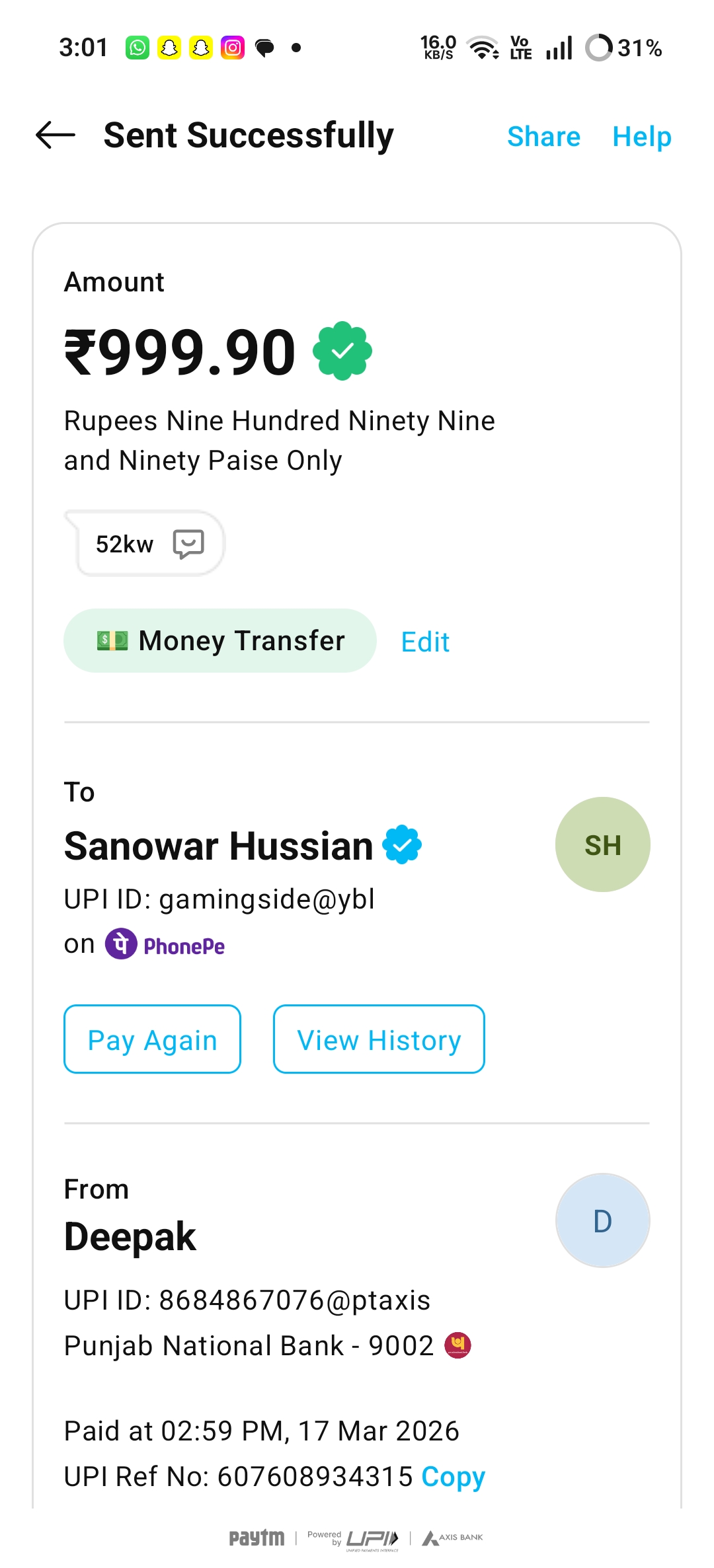
Task: Tap the green payment verified badge
Action: point(342,351)
